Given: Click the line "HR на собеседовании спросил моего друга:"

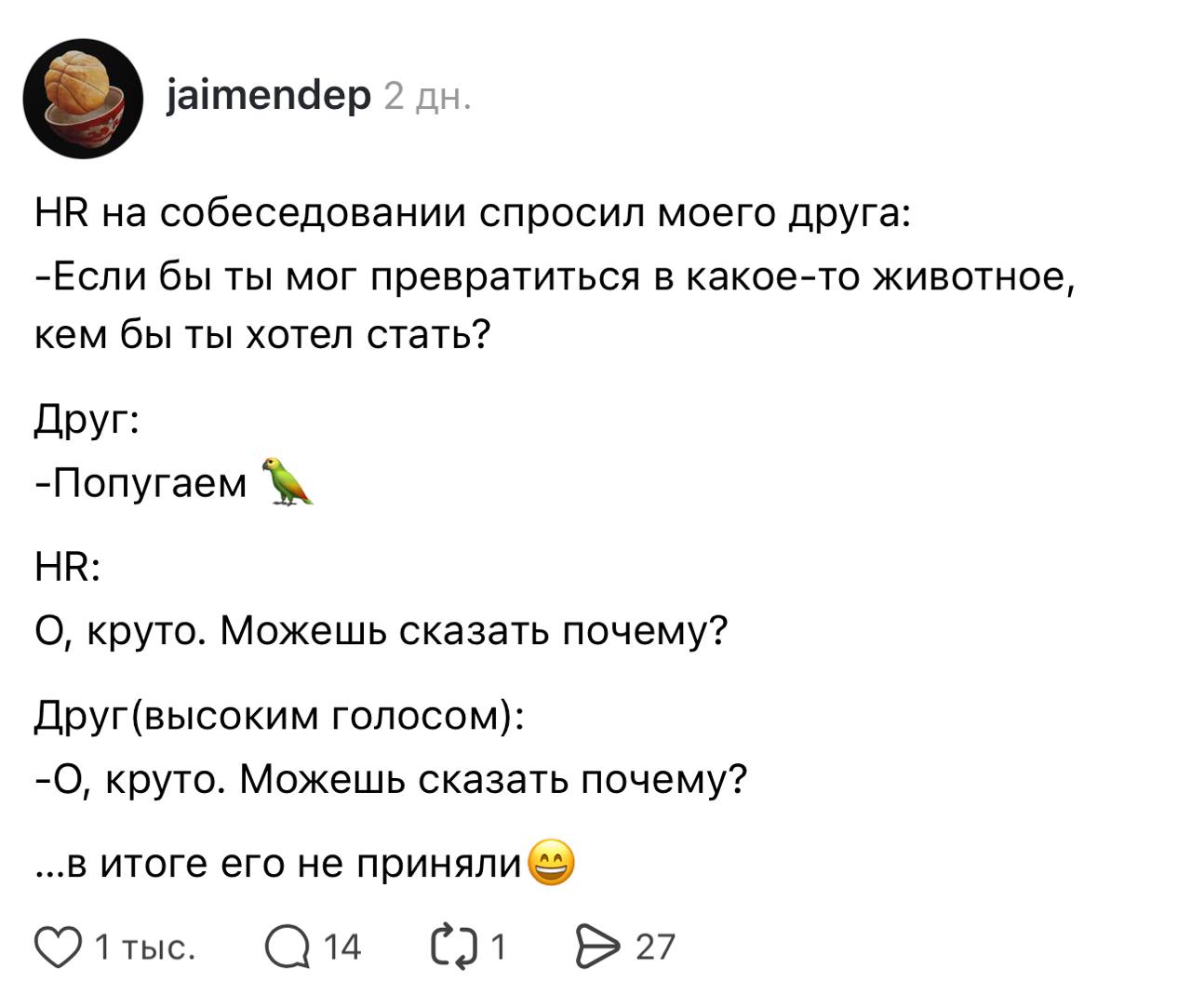Looking at the screenshot, I should coord(473,214).
